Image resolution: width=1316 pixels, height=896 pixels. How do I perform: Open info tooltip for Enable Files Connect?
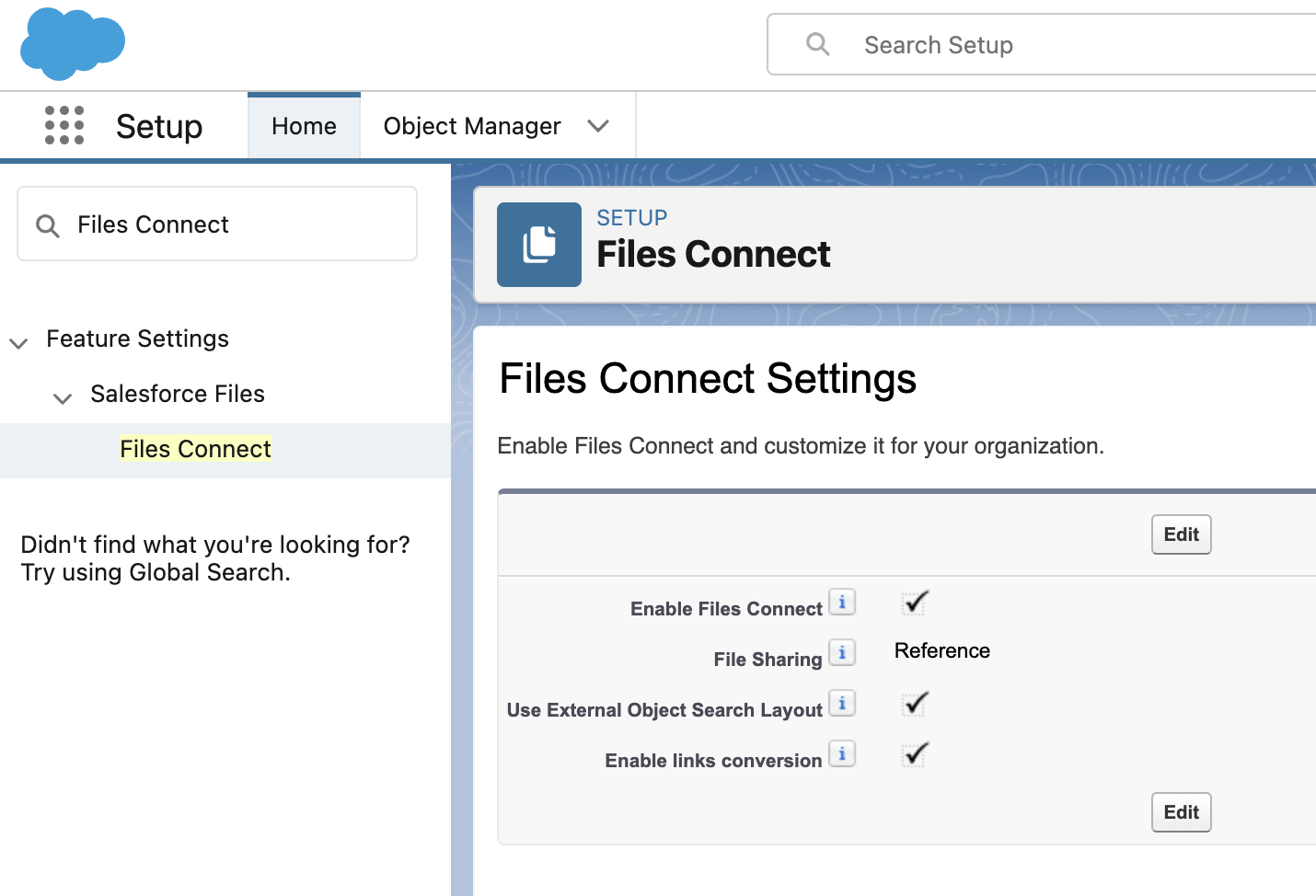point(842,602)
